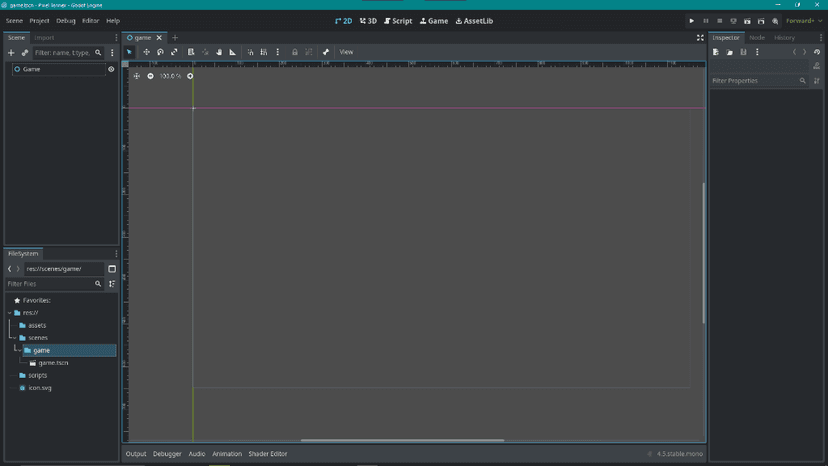The width and height of the screenshot is (828, 466).
Task: Pick the Scale tool
Action: 174,52
